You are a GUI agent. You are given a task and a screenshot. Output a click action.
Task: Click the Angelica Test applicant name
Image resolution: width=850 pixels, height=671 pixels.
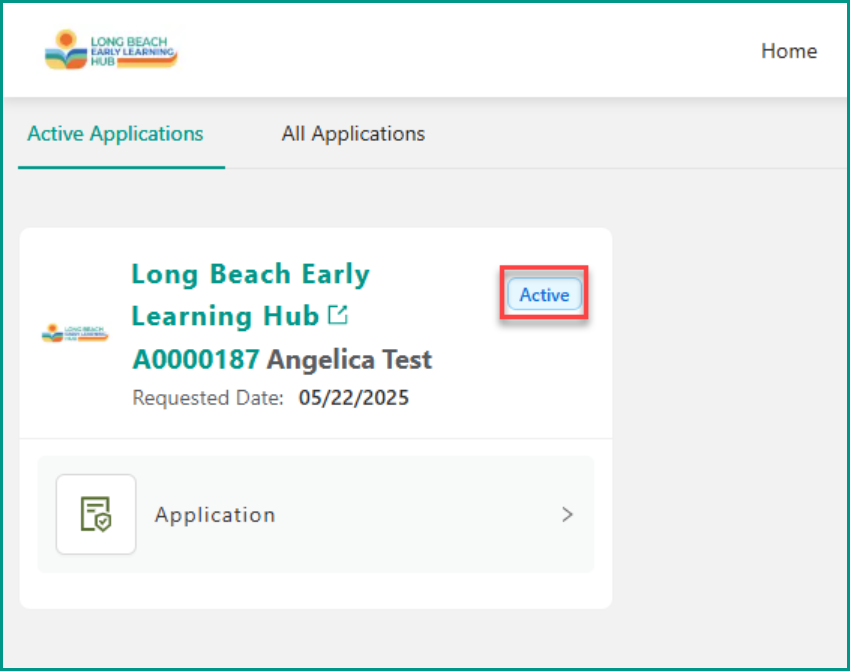(350, 359)
